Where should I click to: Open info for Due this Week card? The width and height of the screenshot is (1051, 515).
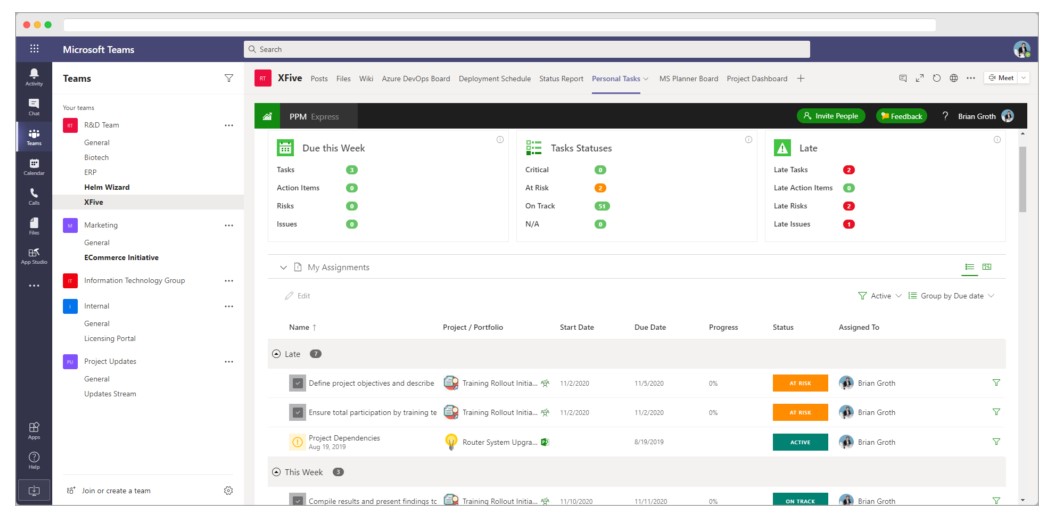point(499,139)
